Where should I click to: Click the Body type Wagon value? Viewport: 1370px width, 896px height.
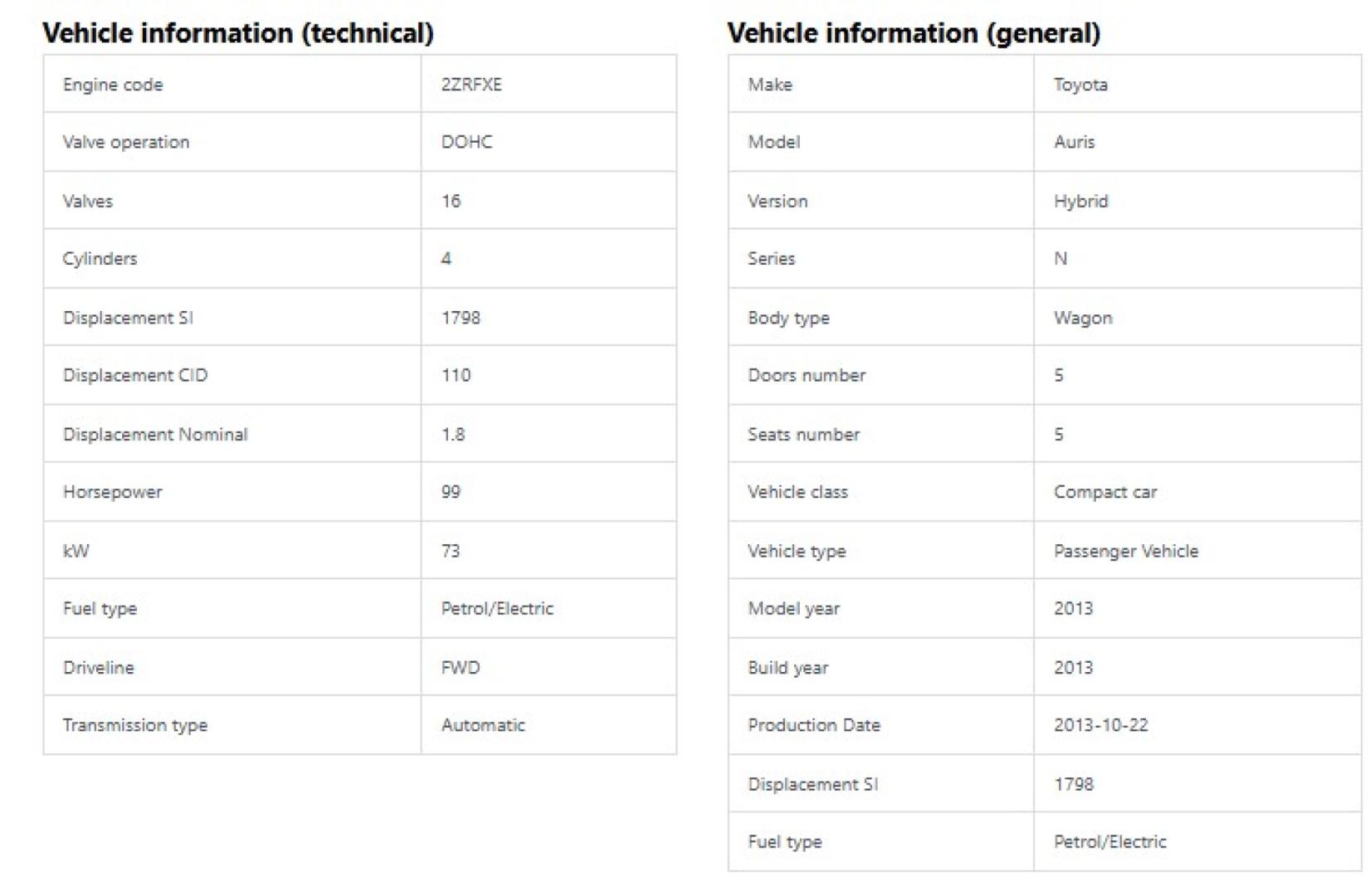tap(1083, 318)
